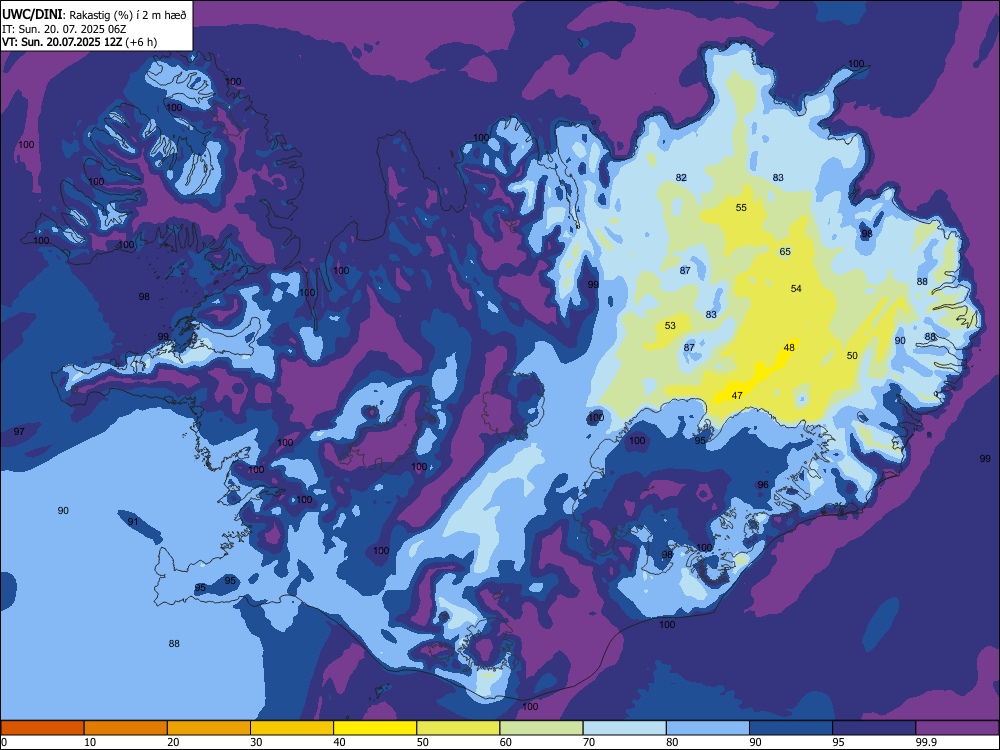Click the 70–80 pale blue legend swatch
This screenshot has width=1000, height=750.
624,728
